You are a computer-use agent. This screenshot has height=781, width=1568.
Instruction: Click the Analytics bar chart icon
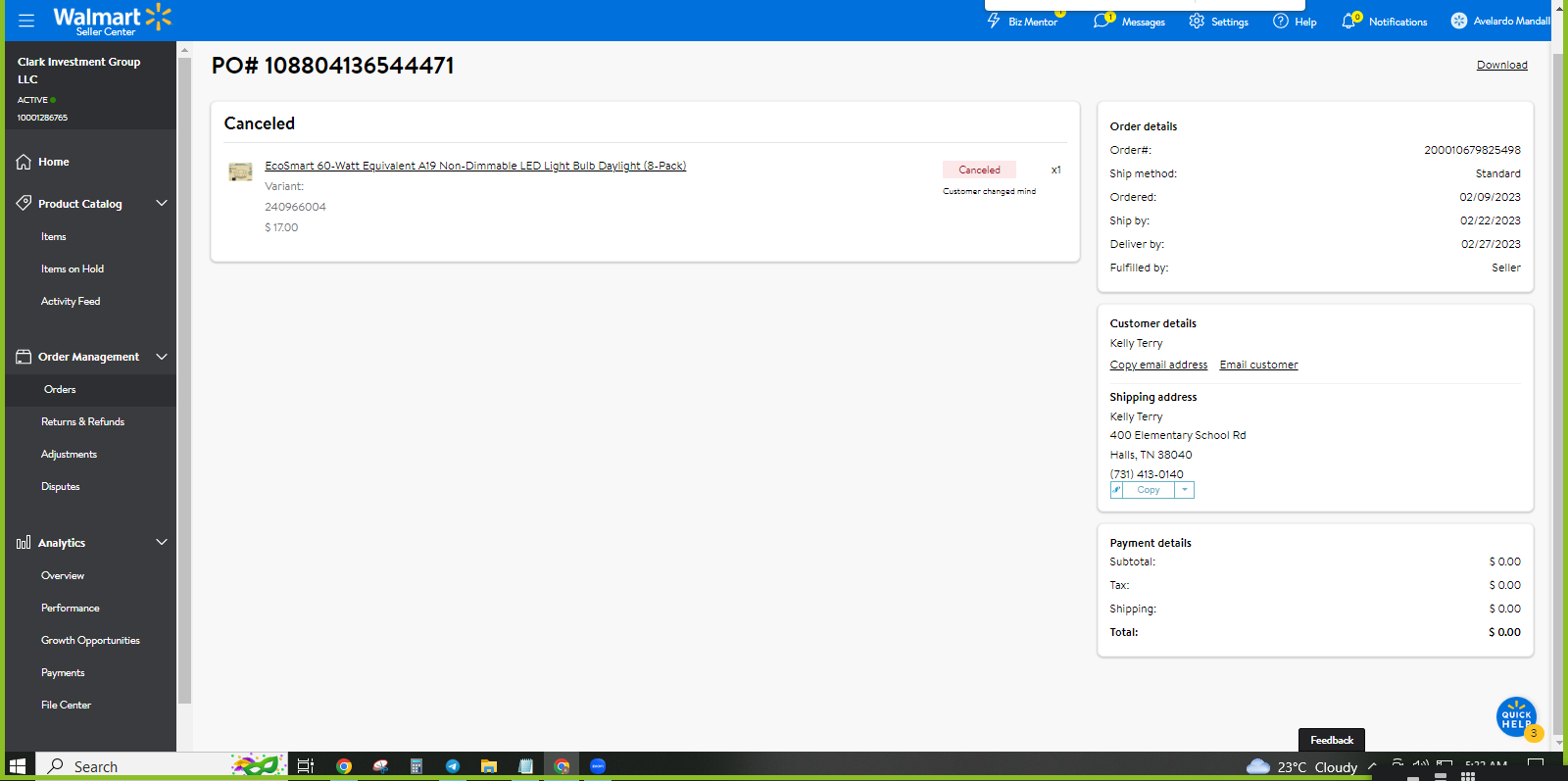click(24, 542)
